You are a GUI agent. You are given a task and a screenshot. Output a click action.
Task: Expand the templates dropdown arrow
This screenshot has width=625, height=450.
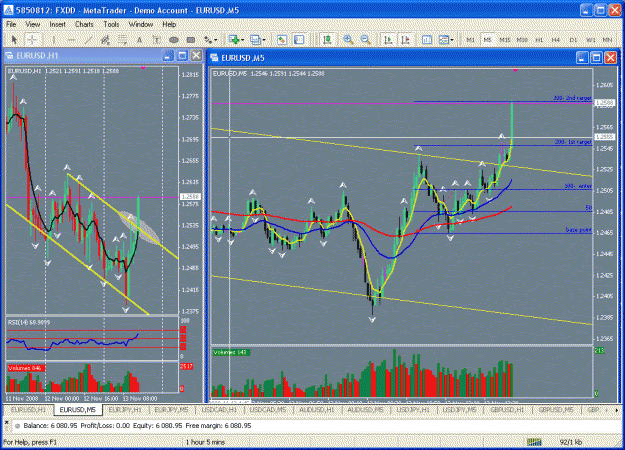(x=452, y=40)
